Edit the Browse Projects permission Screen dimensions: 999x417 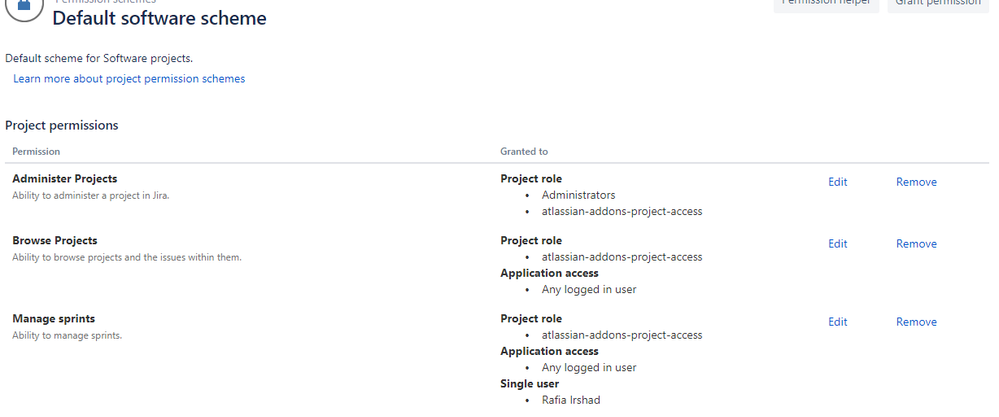click(x=838, y=244)
